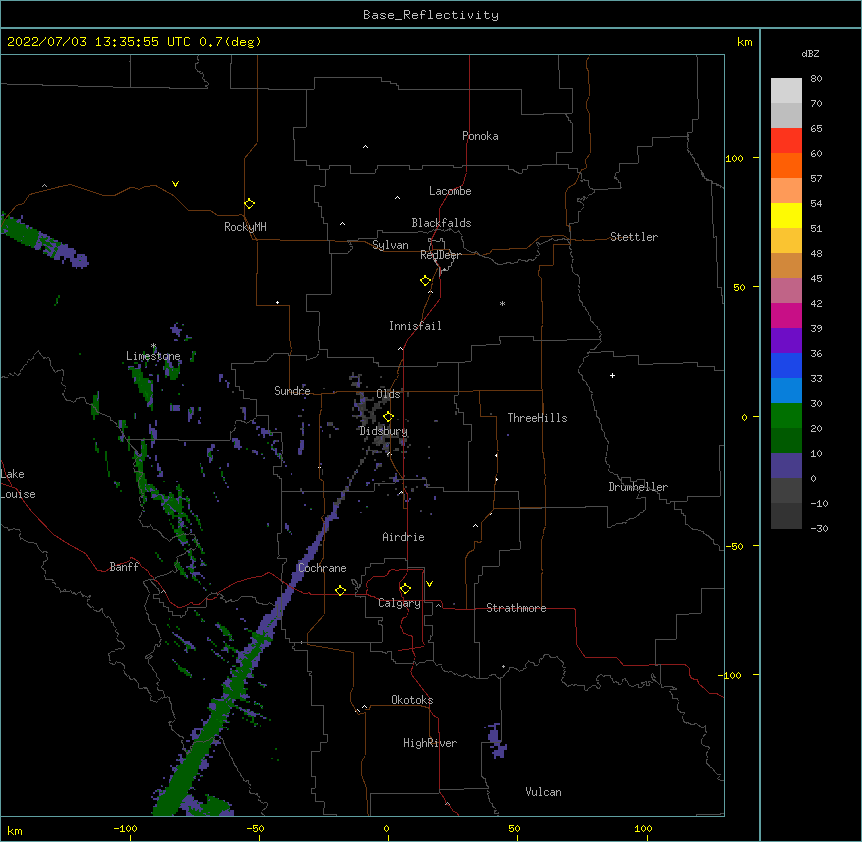The width and height of the screenshot is (862, 842).
Task: Pick the red swatch in dBZ legend
Action: click(x=786, y=140)
